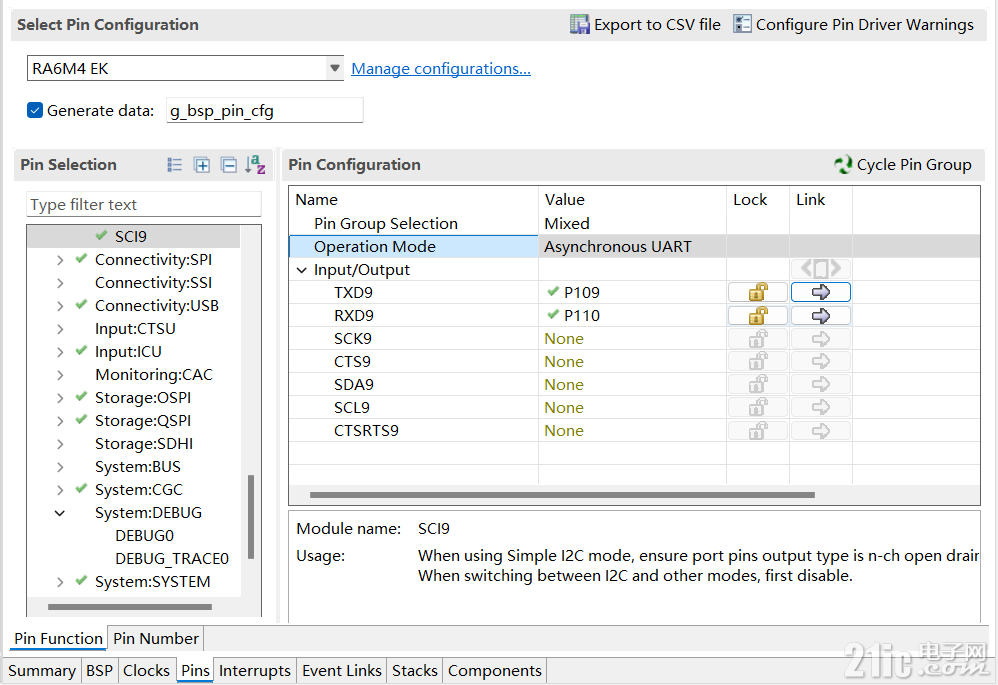Collapse System:DEBUG tree node
The height and width of the screenshot is (685, 998).
(60, 513)
